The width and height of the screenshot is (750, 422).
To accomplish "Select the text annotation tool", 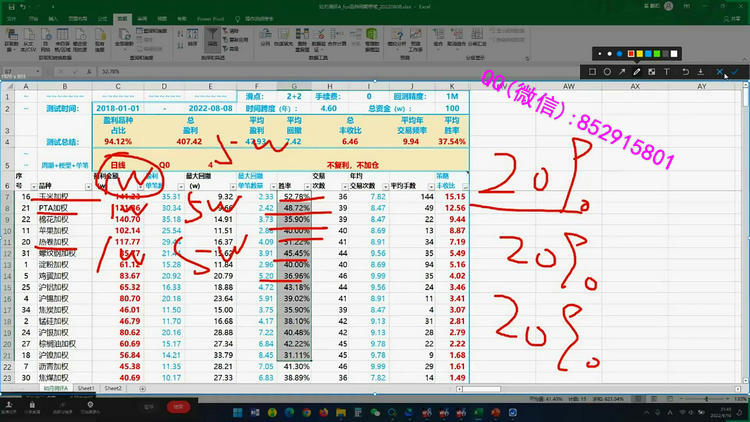I will [668, 72].
